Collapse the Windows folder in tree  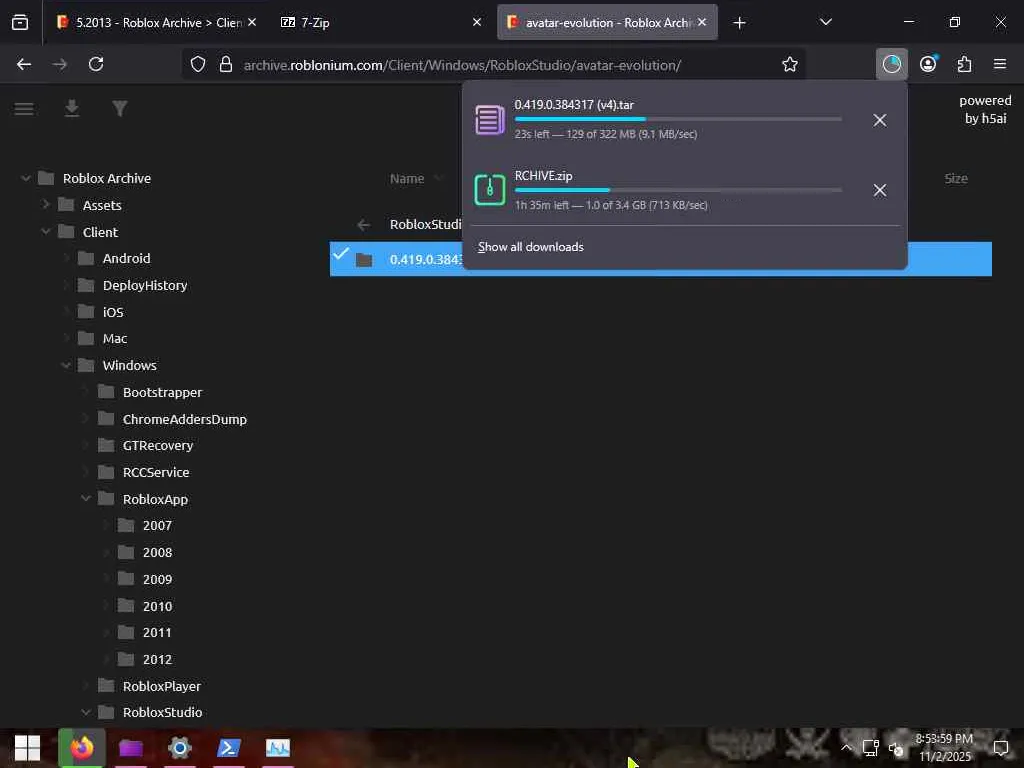[66, 365]
